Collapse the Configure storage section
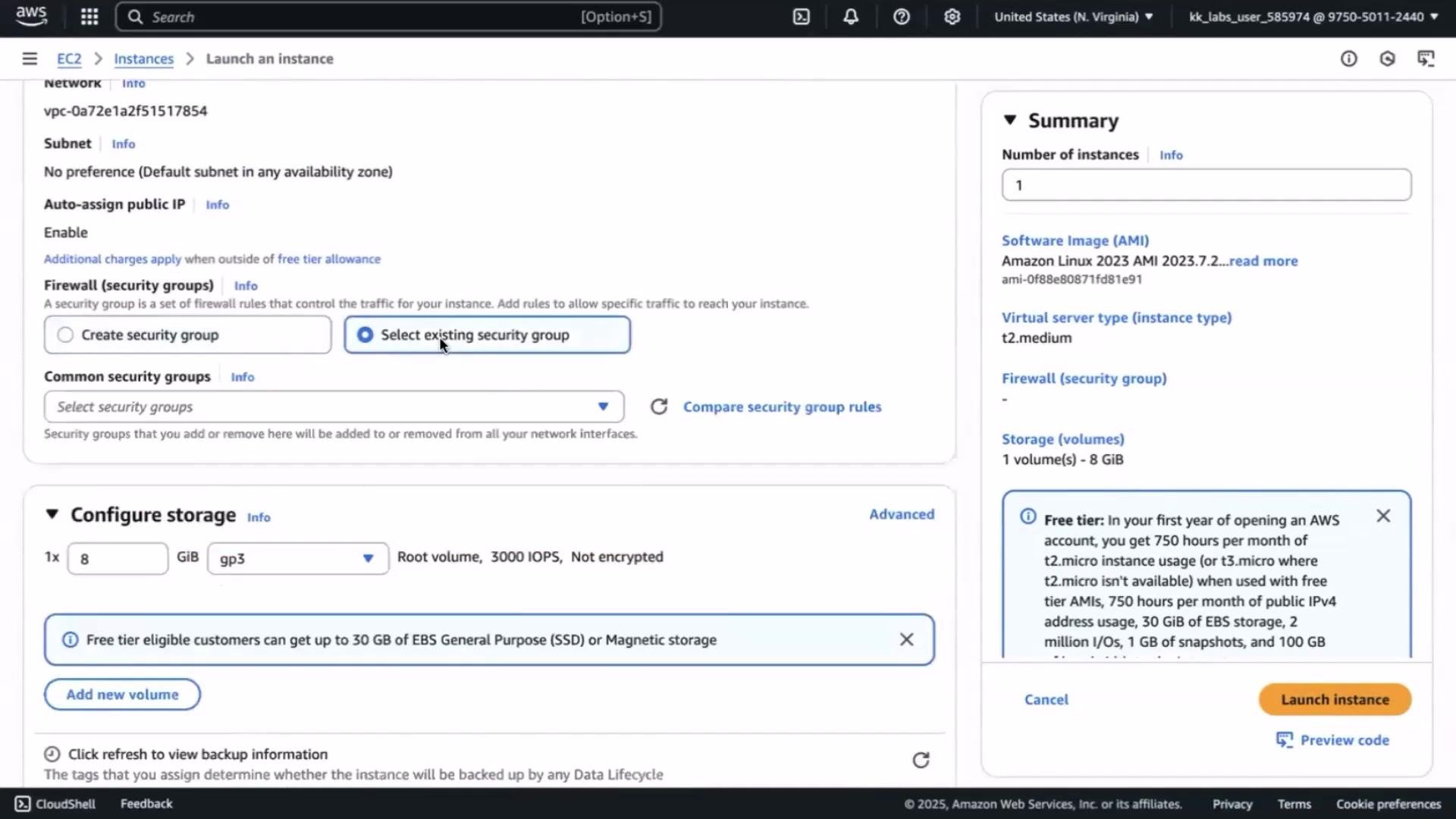The image size is (1456, 819). (x=52, y=514)
